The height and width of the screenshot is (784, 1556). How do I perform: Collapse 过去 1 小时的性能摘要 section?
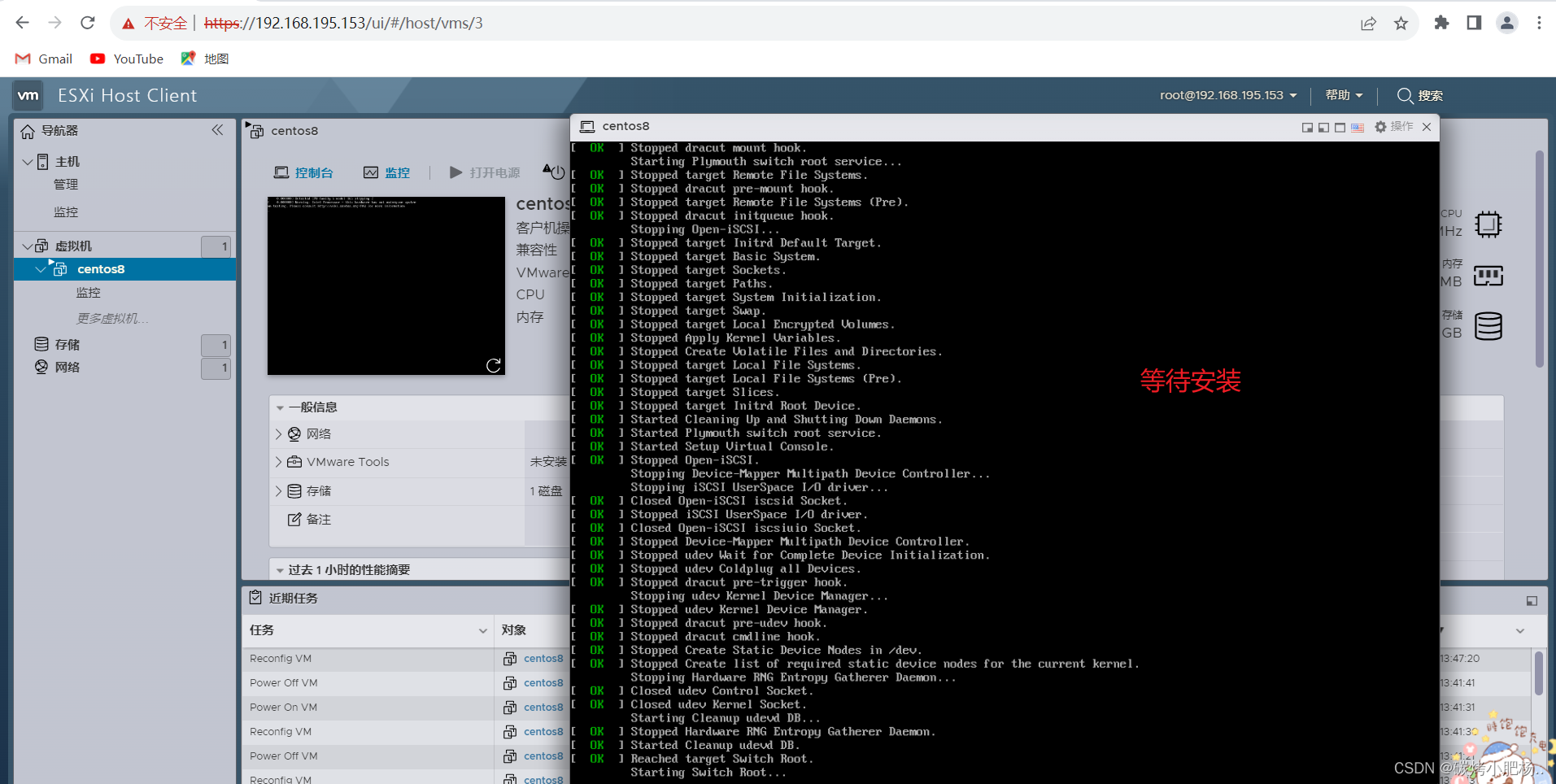tap(280, 570)
